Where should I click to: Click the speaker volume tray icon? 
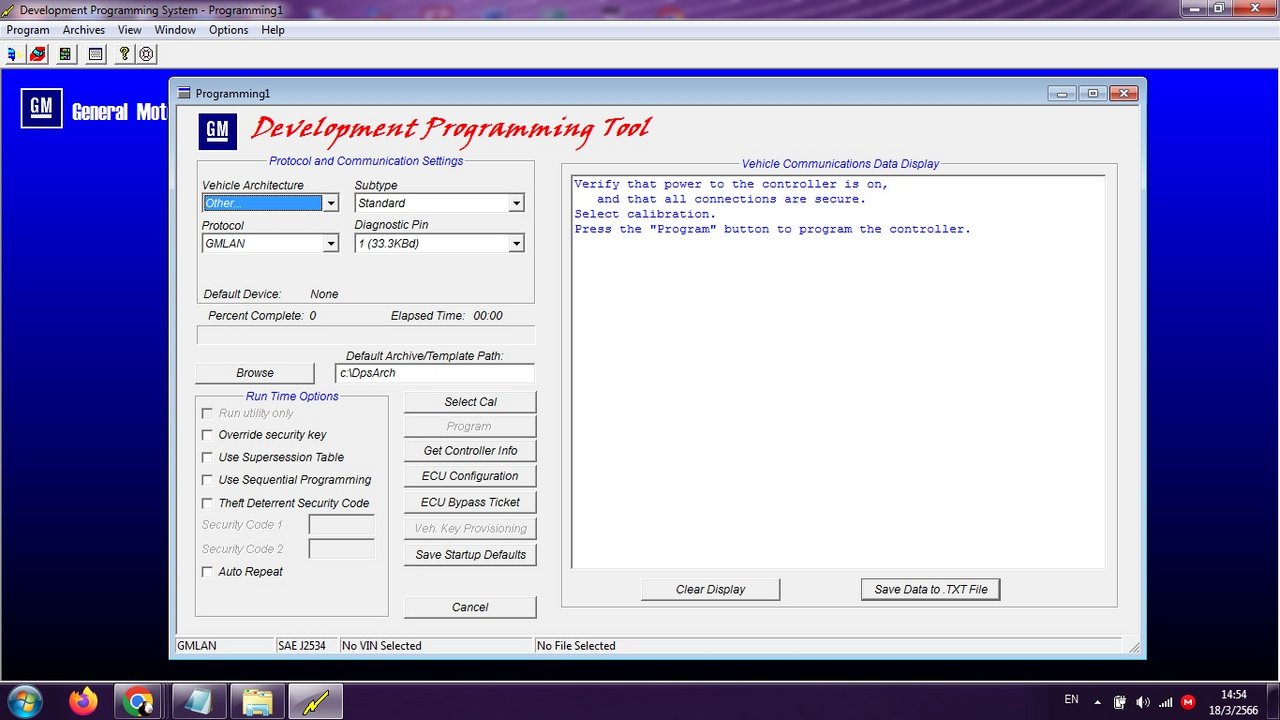tap(1143, 702)
